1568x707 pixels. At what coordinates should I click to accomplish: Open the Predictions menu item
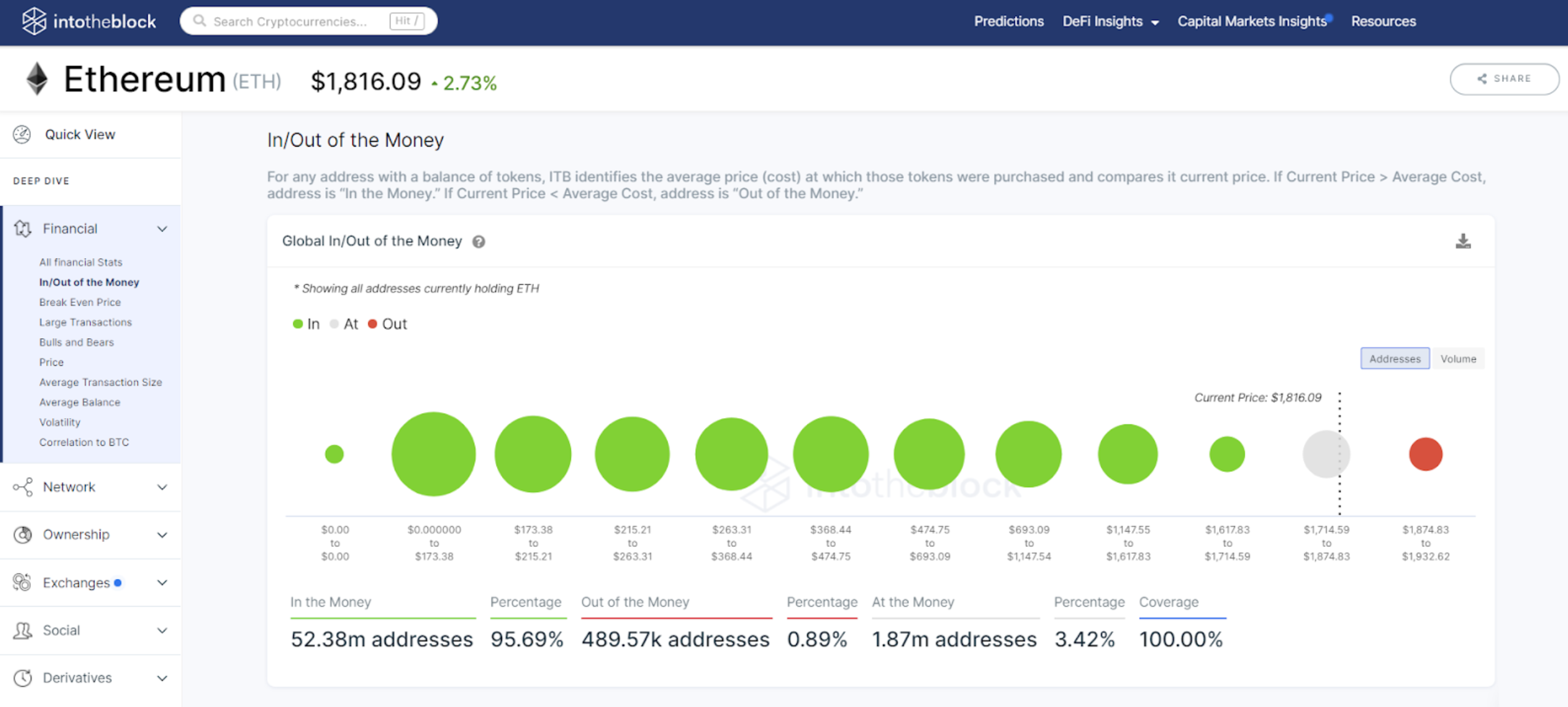[x=1009, y=22]
